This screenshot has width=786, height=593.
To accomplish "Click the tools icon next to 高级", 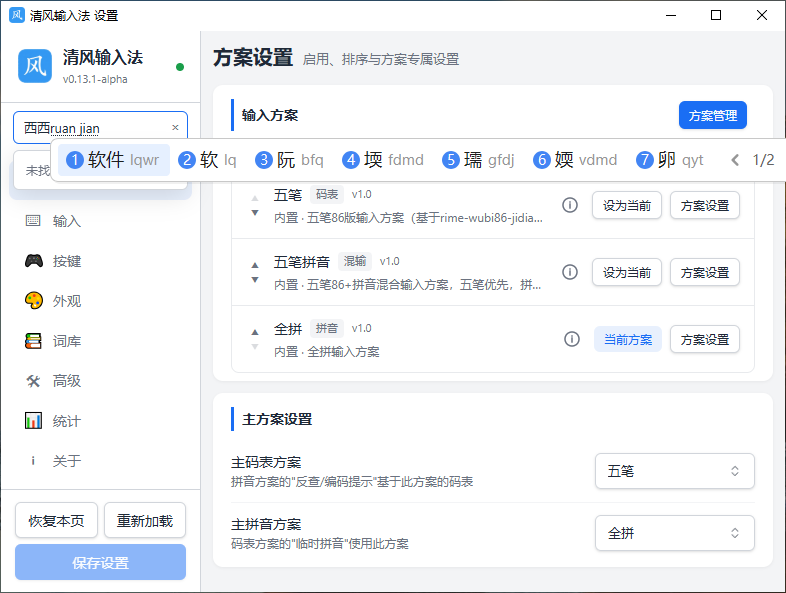I will (x=33, y=381).
